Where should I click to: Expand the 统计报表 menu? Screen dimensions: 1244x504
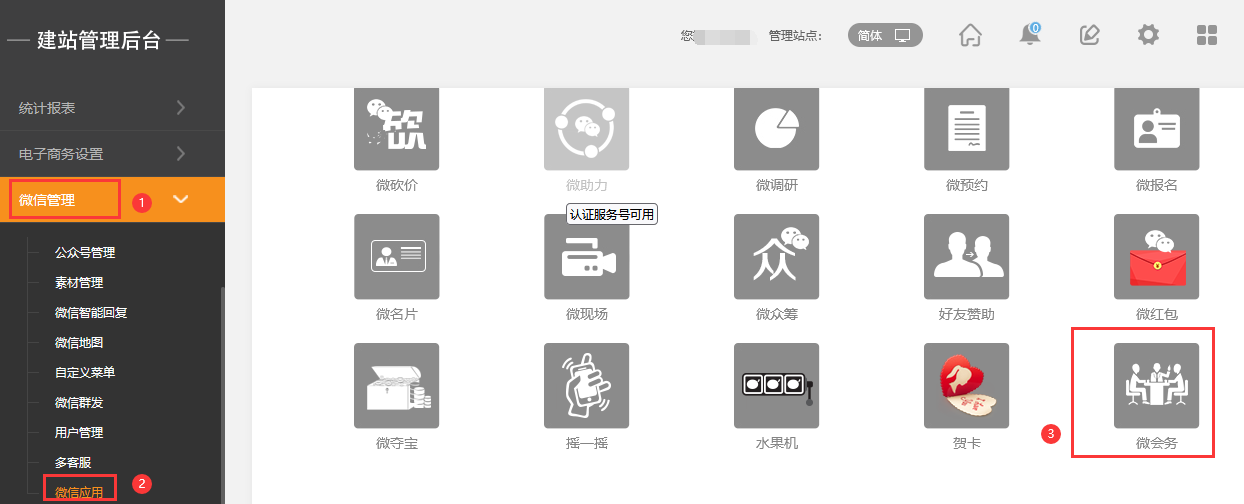(112, 108)
